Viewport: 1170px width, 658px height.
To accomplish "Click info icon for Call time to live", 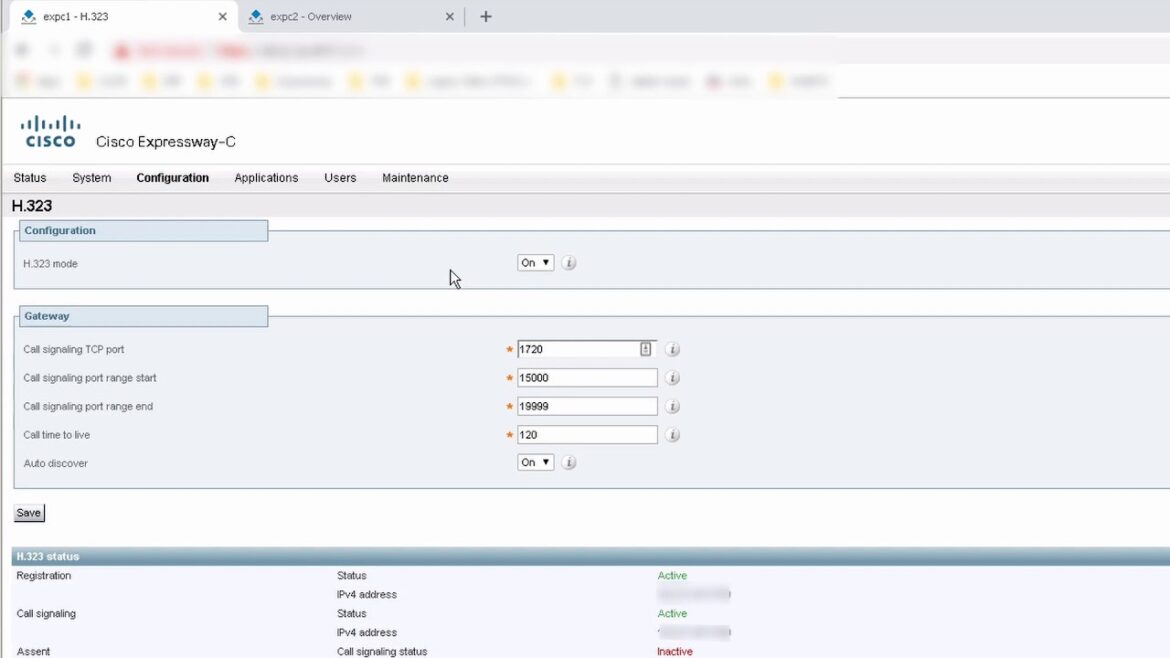I will pyautogui.click(x=673, y=435).
